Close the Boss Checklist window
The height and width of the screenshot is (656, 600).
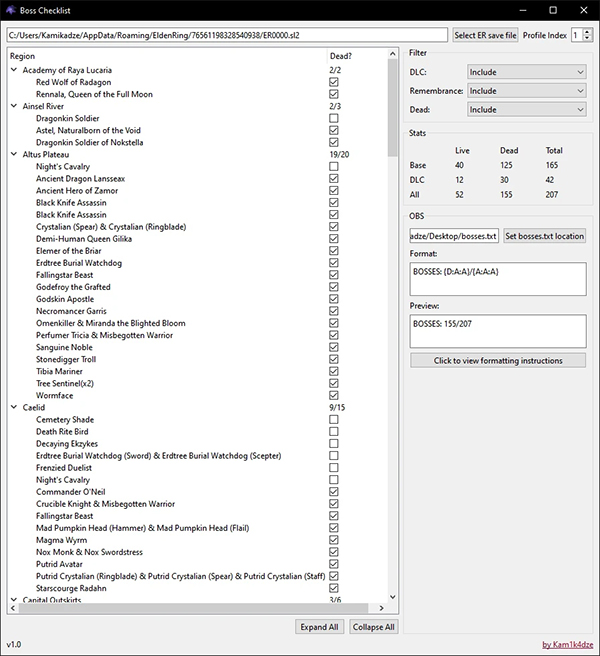pyautogui.click(x=584, y=10)
